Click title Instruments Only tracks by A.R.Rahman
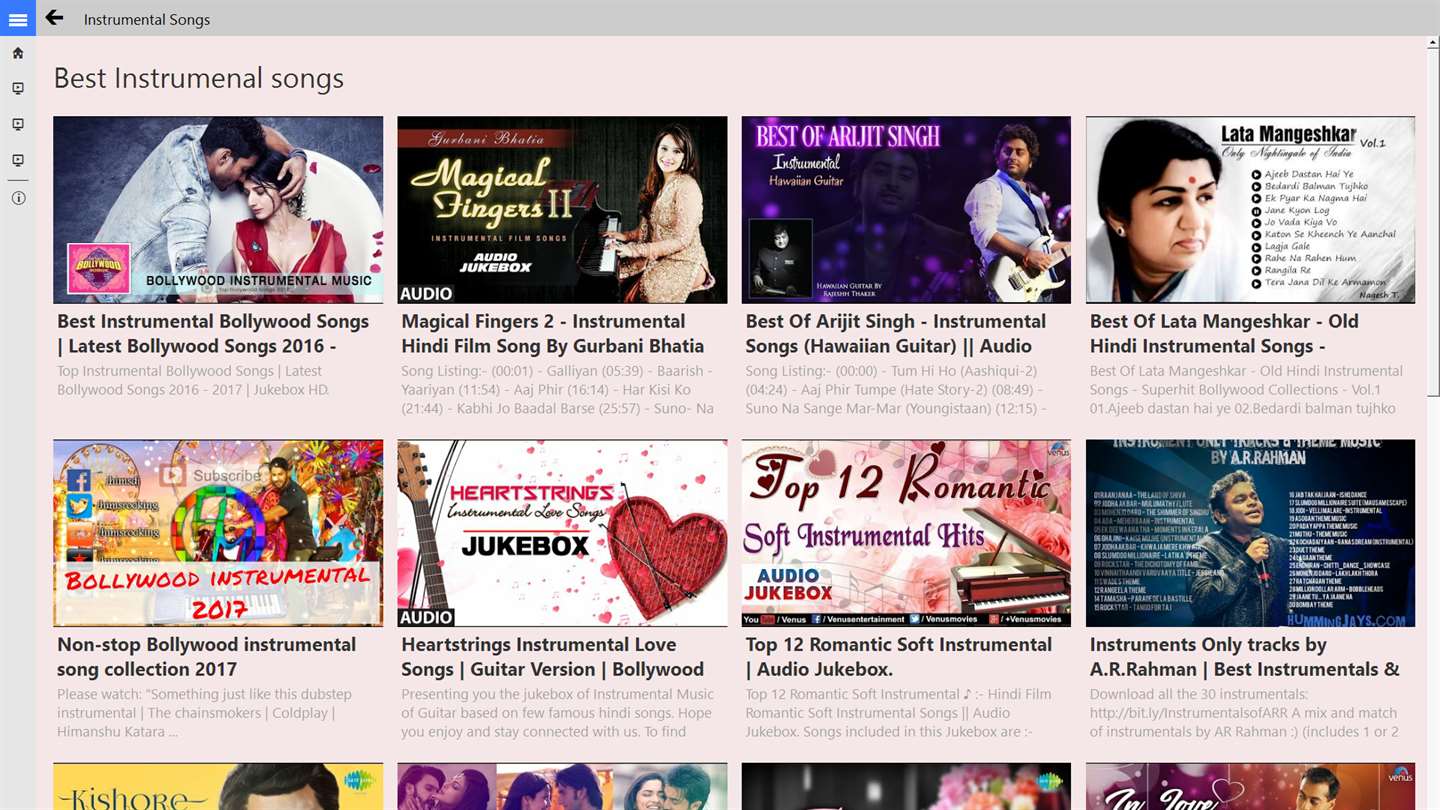The width and height of the screenshot is (1440, 810). point(1245,657)
